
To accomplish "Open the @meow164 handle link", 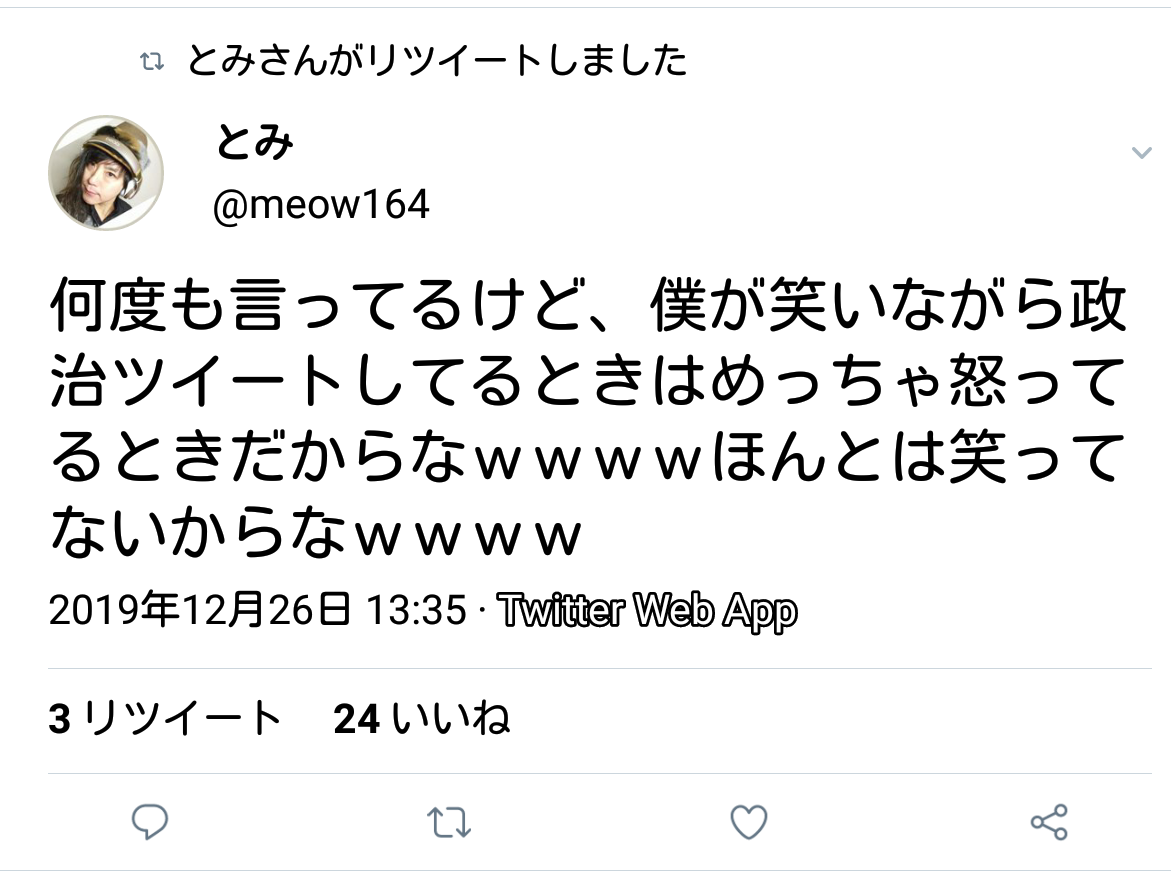I will pyautogui.click(x=321, y=204).
